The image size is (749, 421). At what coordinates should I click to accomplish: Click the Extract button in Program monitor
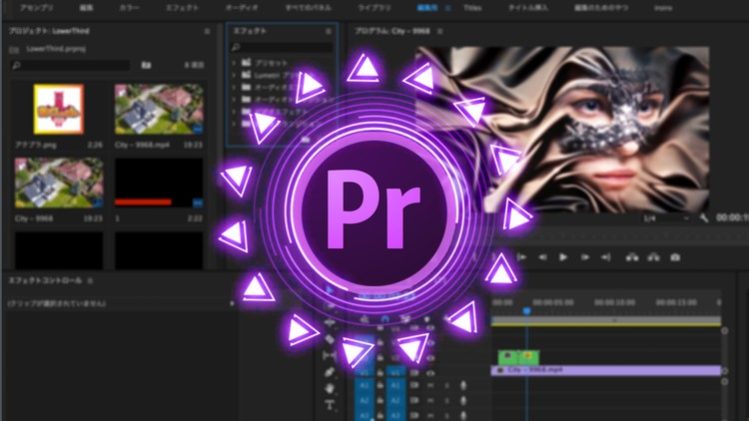[x=653, y=257]
